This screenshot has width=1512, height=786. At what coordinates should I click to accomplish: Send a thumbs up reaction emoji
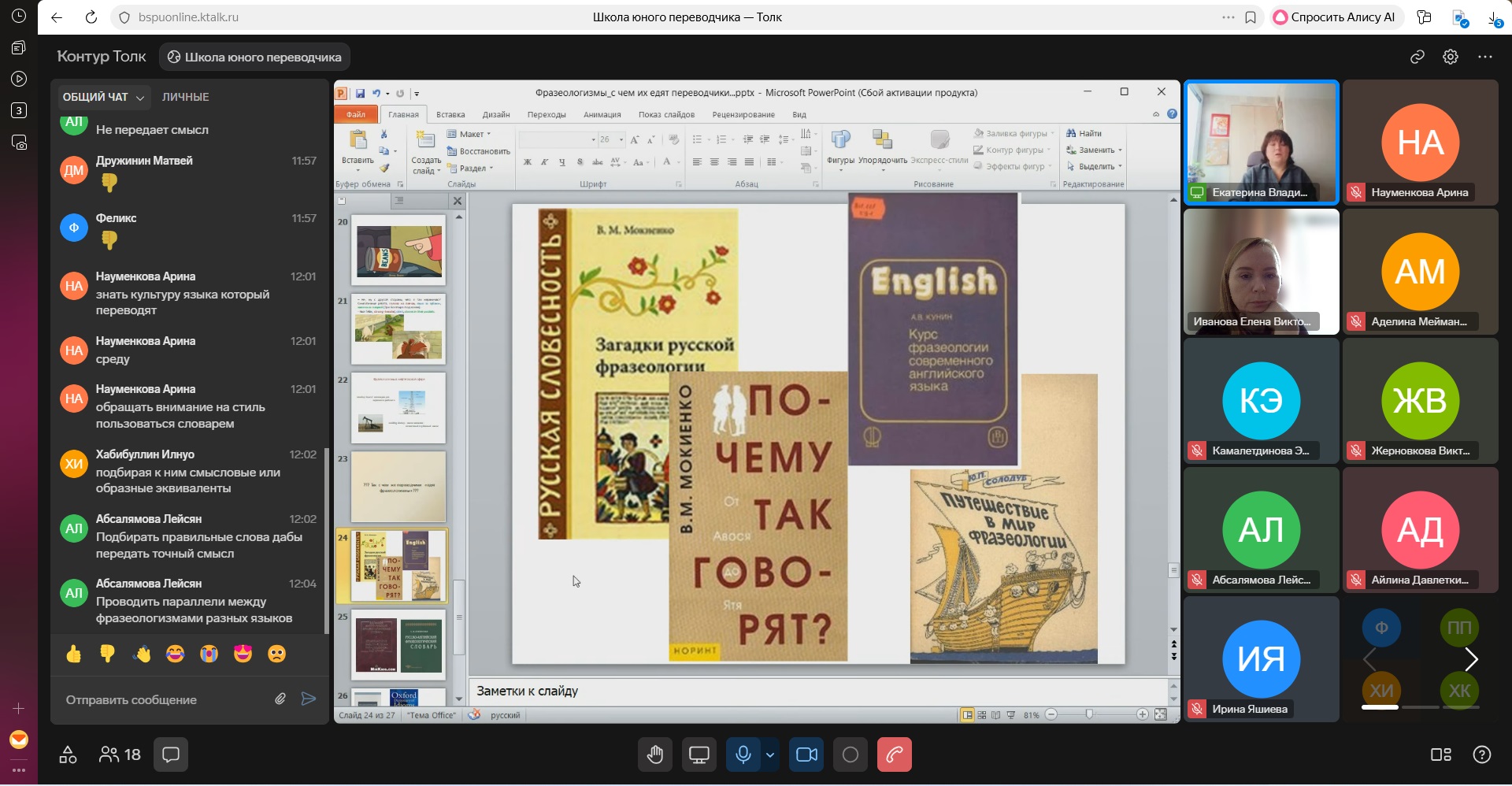(74, 654)
